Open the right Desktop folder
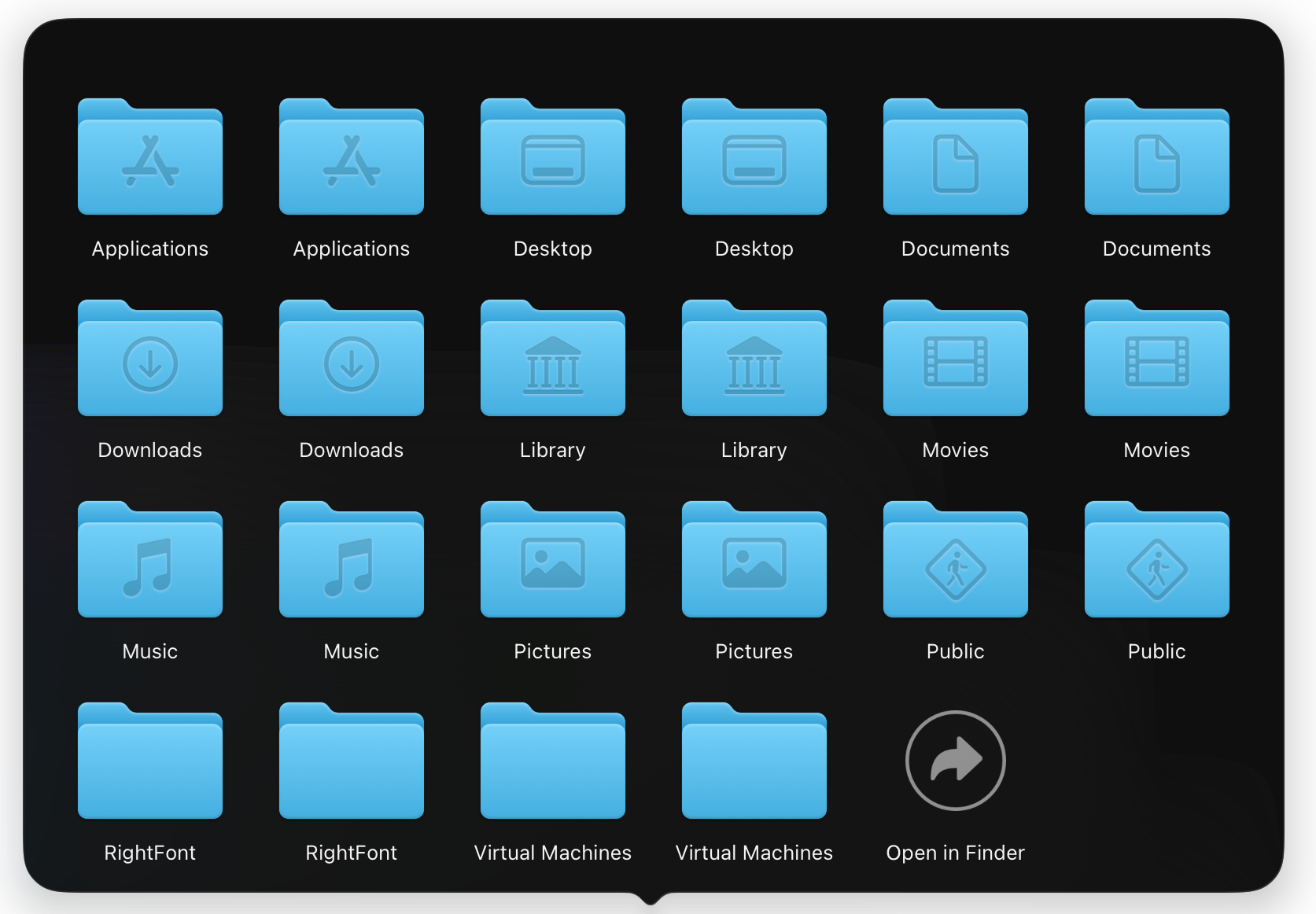This screenshot has height=914, width=1316. (x=754, y=157)
